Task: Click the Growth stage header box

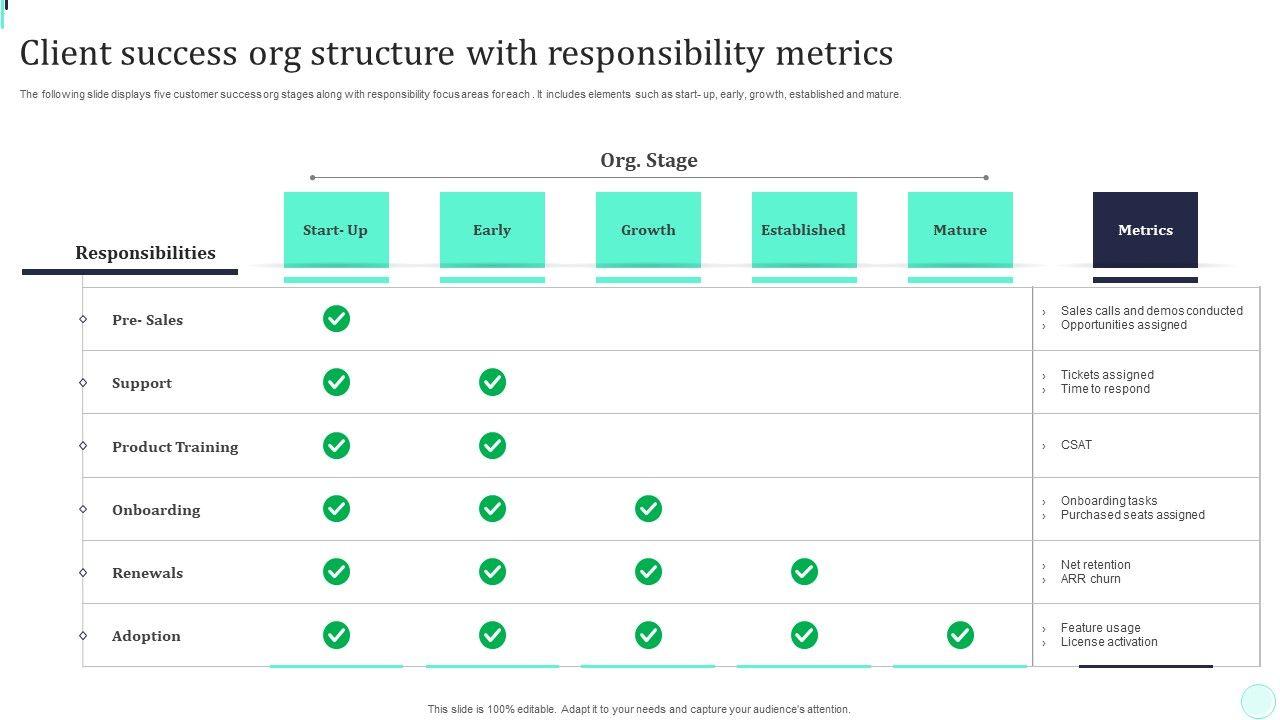Action: click(648, 230)
